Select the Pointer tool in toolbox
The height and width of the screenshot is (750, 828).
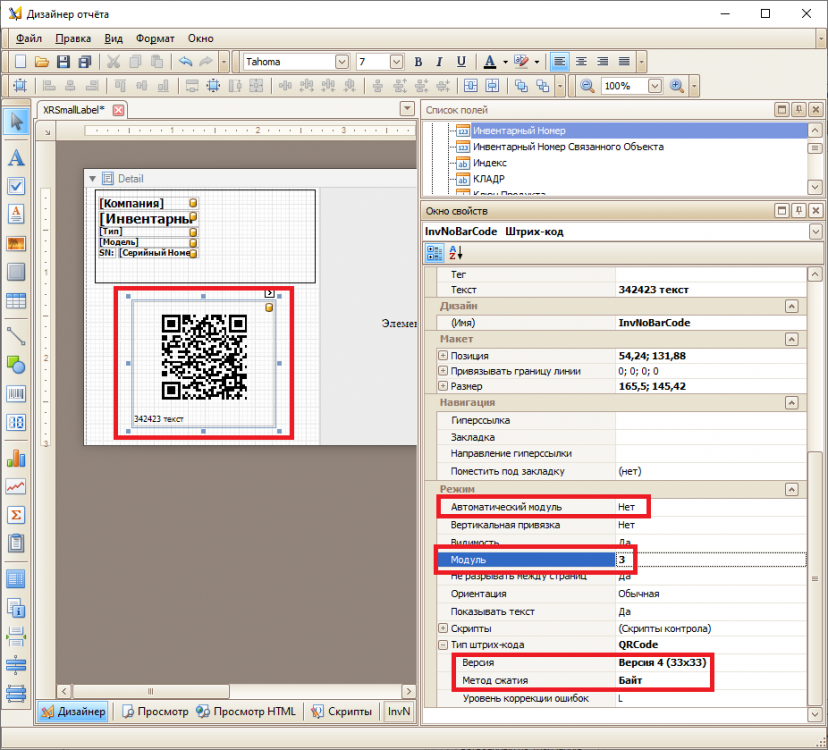click(x=16, y=121)
